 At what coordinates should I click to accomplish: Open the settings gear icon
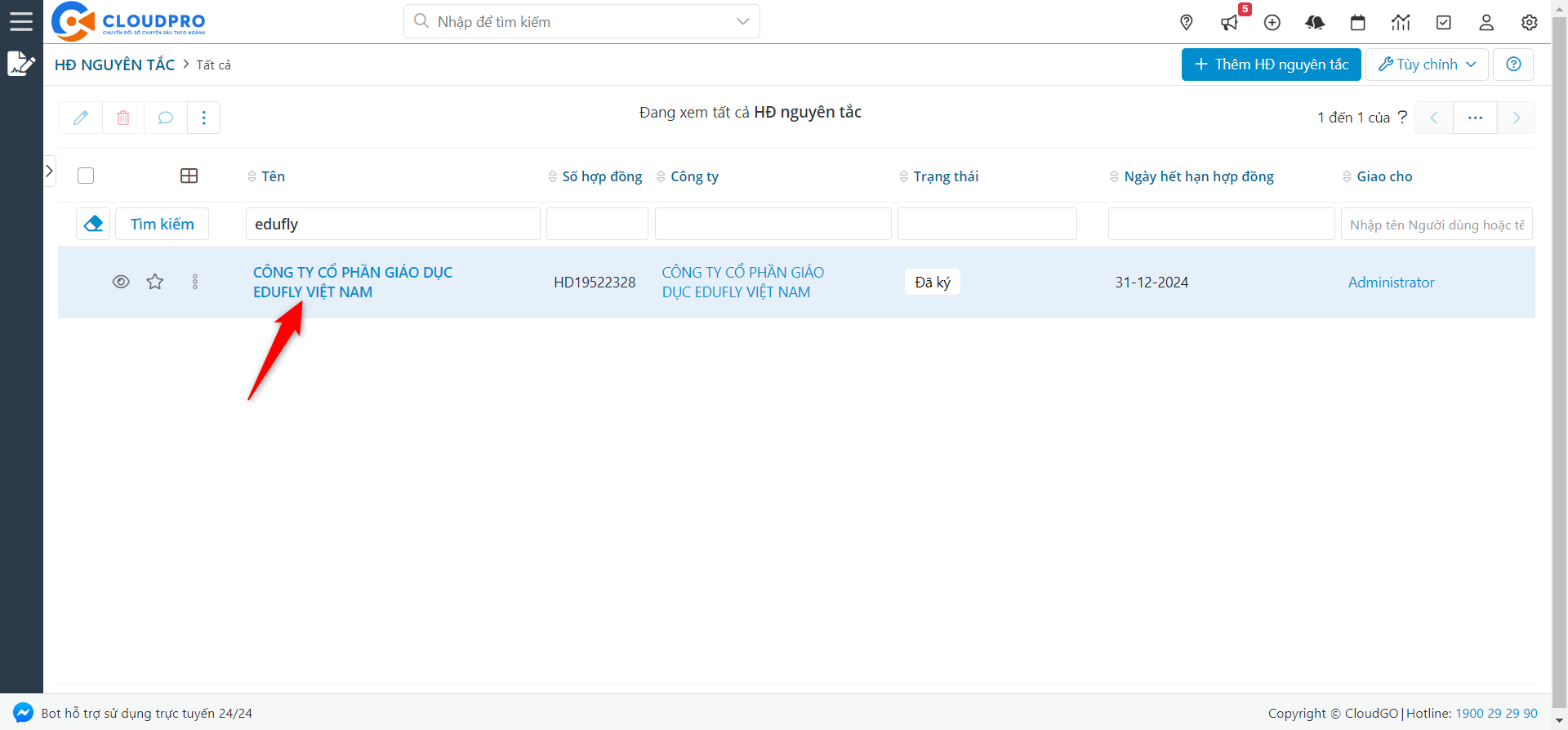click(1530, 22)
